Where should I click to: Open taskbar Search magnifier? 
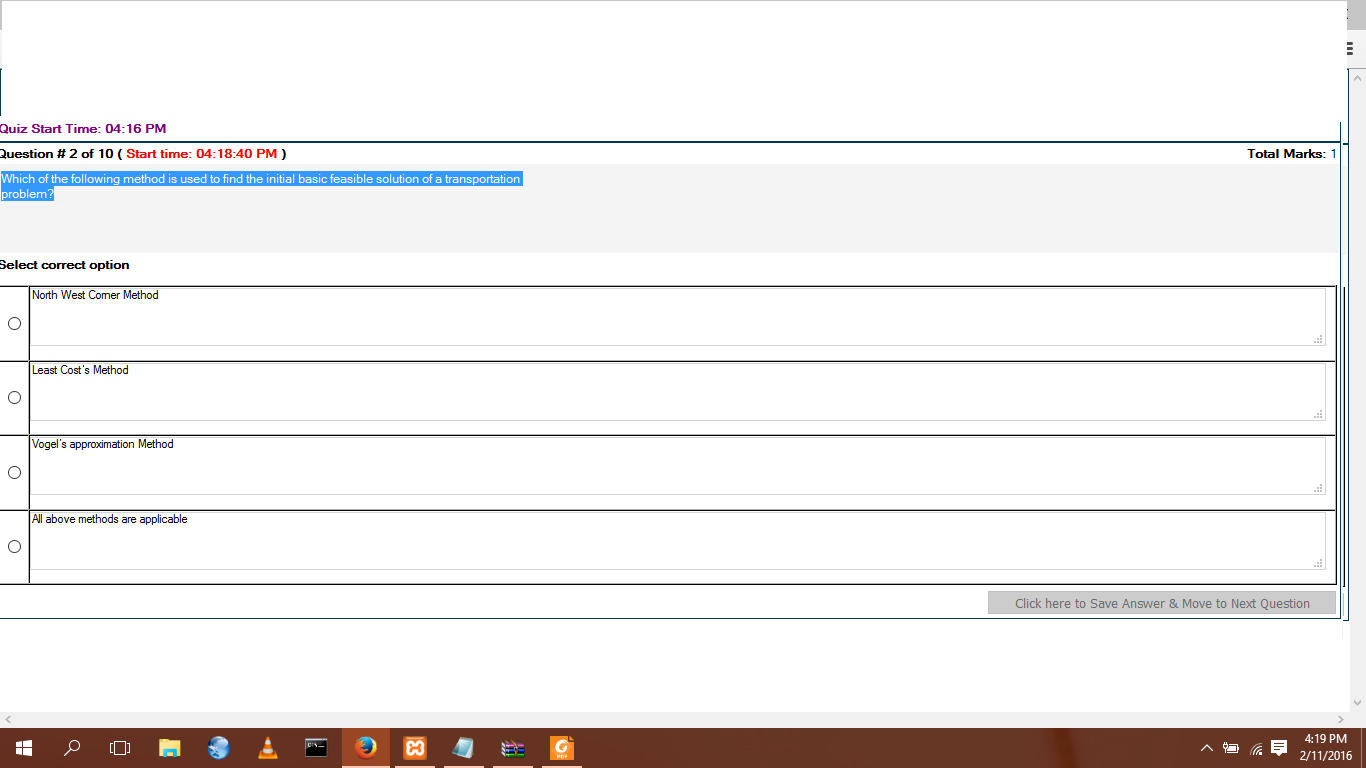[72, 748]
